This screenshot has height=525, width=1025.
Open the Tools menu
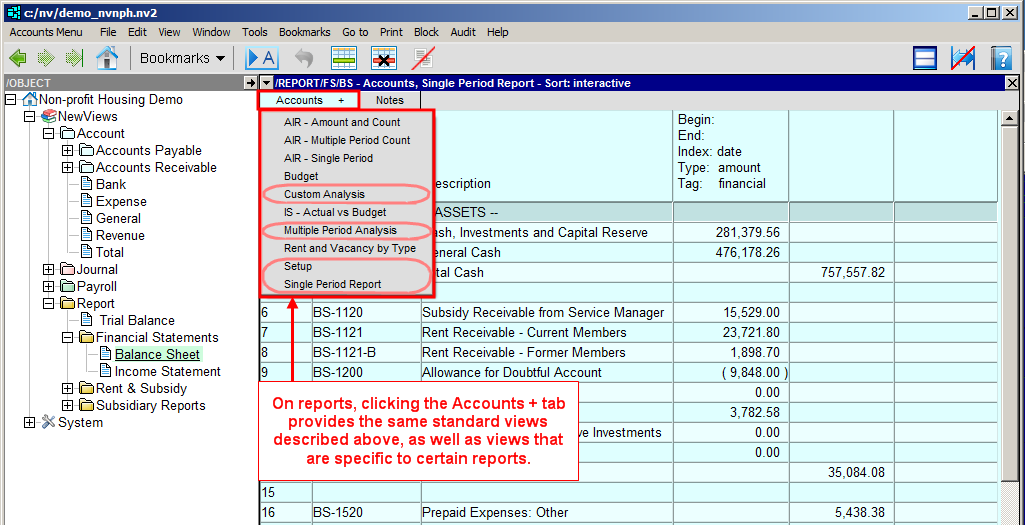pyautogui.click(x=255, y=32)
